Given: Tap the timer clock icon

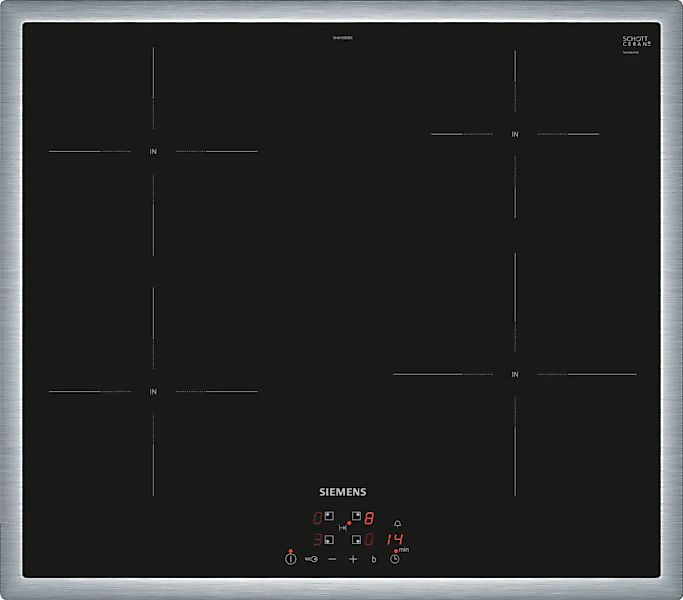Looking at the screenshot, I should (x=395, y=559).
